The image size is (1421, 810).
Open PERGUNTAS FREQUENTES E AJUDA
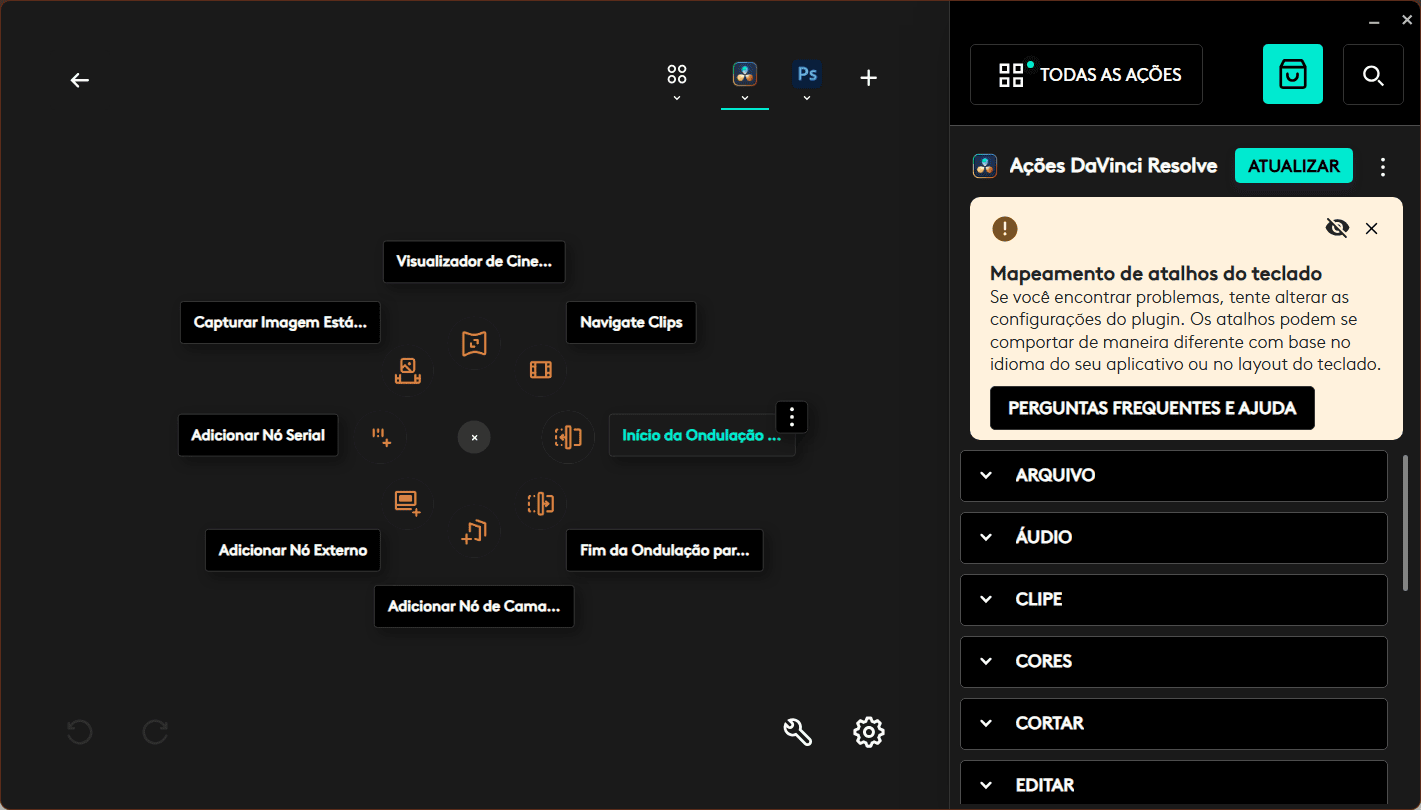tap(1152, 408)
